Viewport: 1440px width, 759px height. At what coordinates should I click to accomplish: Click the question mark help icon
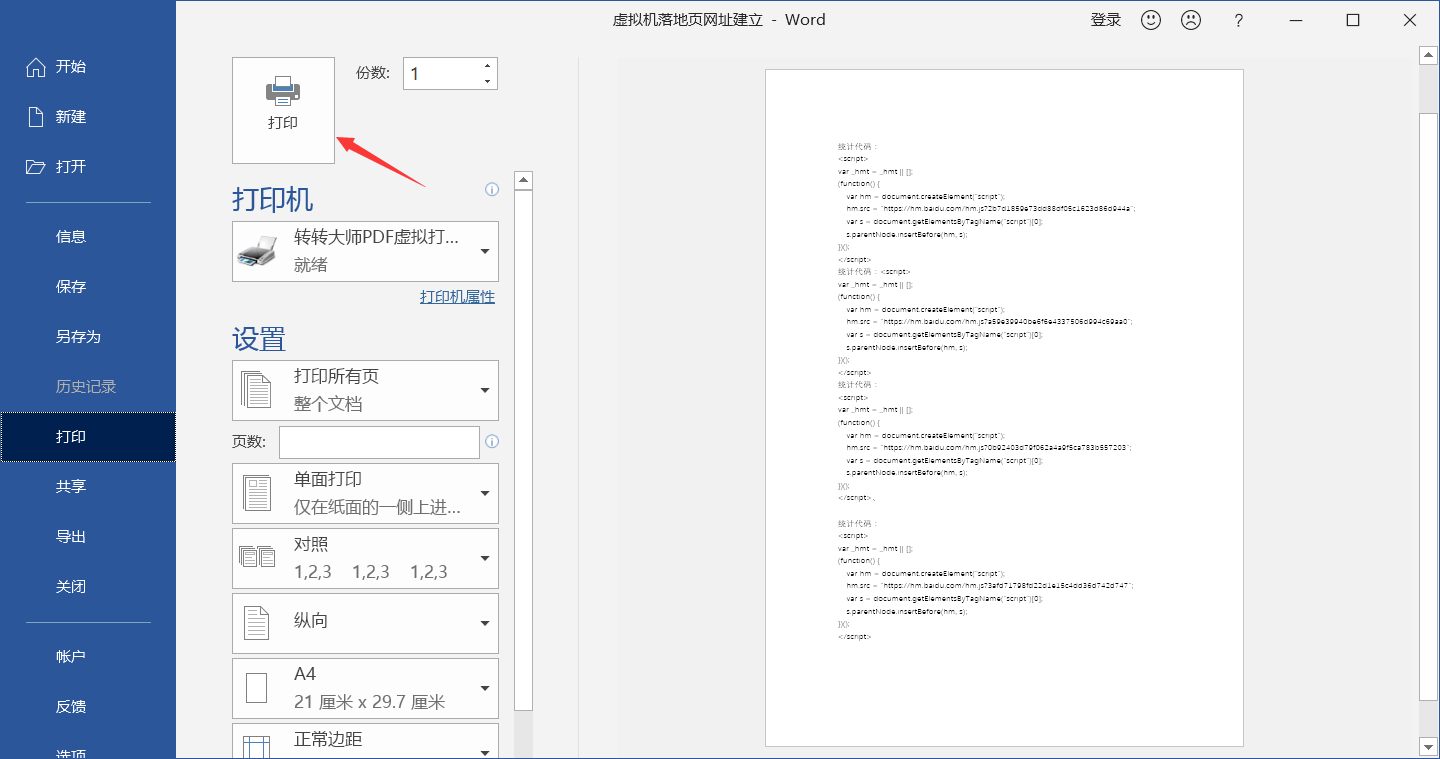[x=1238, y=20]
